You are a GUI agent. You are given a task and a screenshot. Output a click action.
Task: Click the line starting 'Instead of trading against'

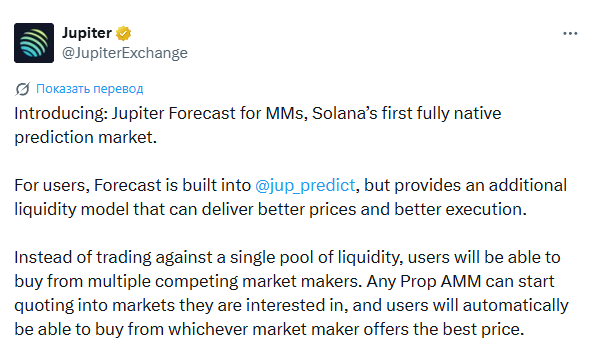(287, 257)
